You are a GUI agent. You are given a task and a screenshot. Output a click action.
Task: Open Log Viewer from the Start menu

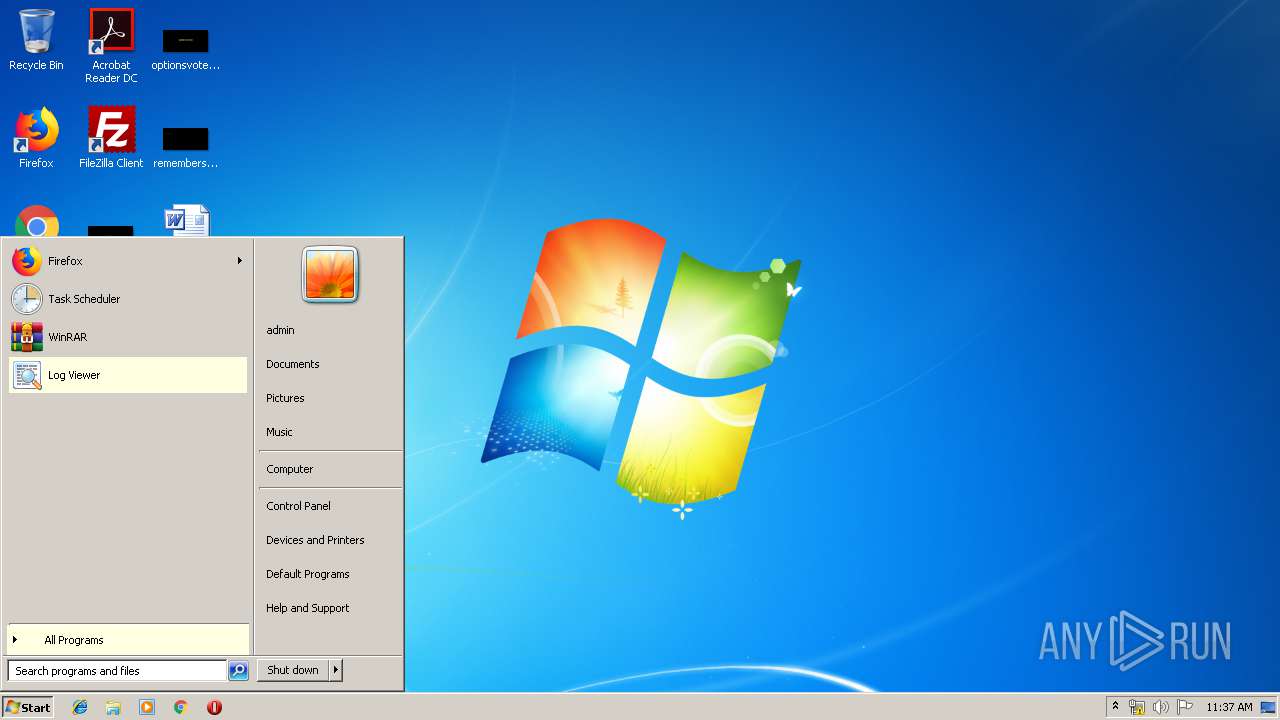pyautogui.click(x=128, y=375)
